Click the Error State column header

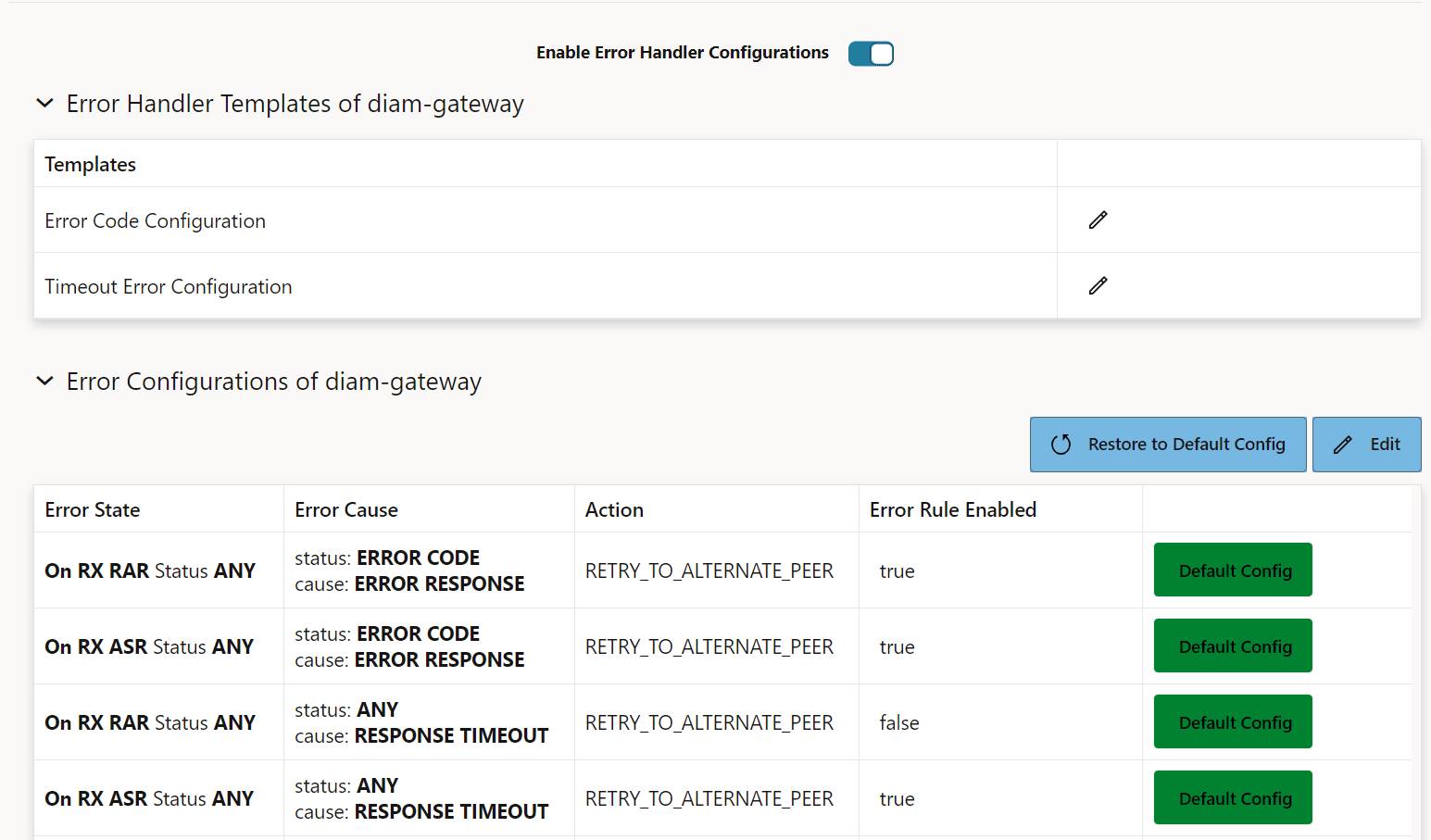click(x=93, y=508)
